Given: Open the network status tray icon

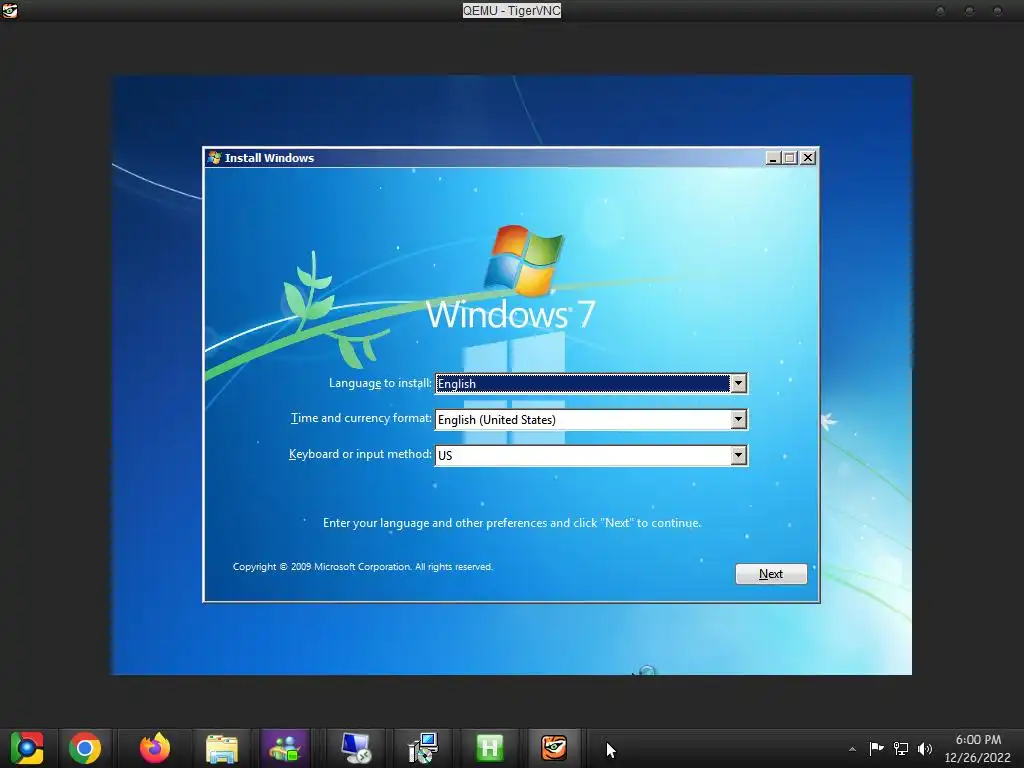Looking at the screenshot, I should (x=901, y=748).
